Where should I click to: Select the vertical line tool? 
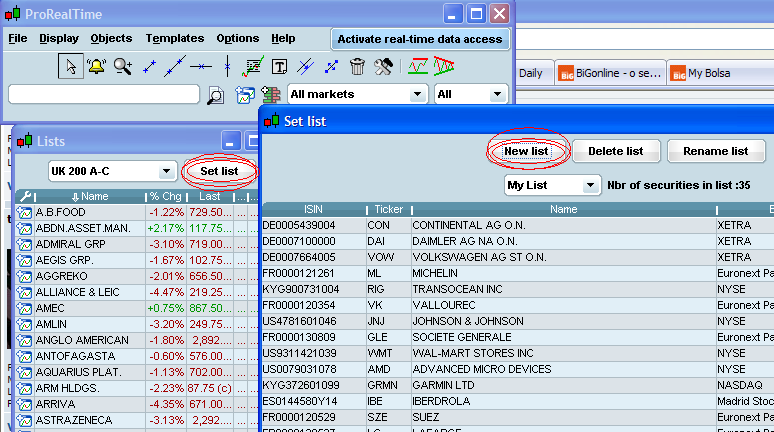click(227, 66)
